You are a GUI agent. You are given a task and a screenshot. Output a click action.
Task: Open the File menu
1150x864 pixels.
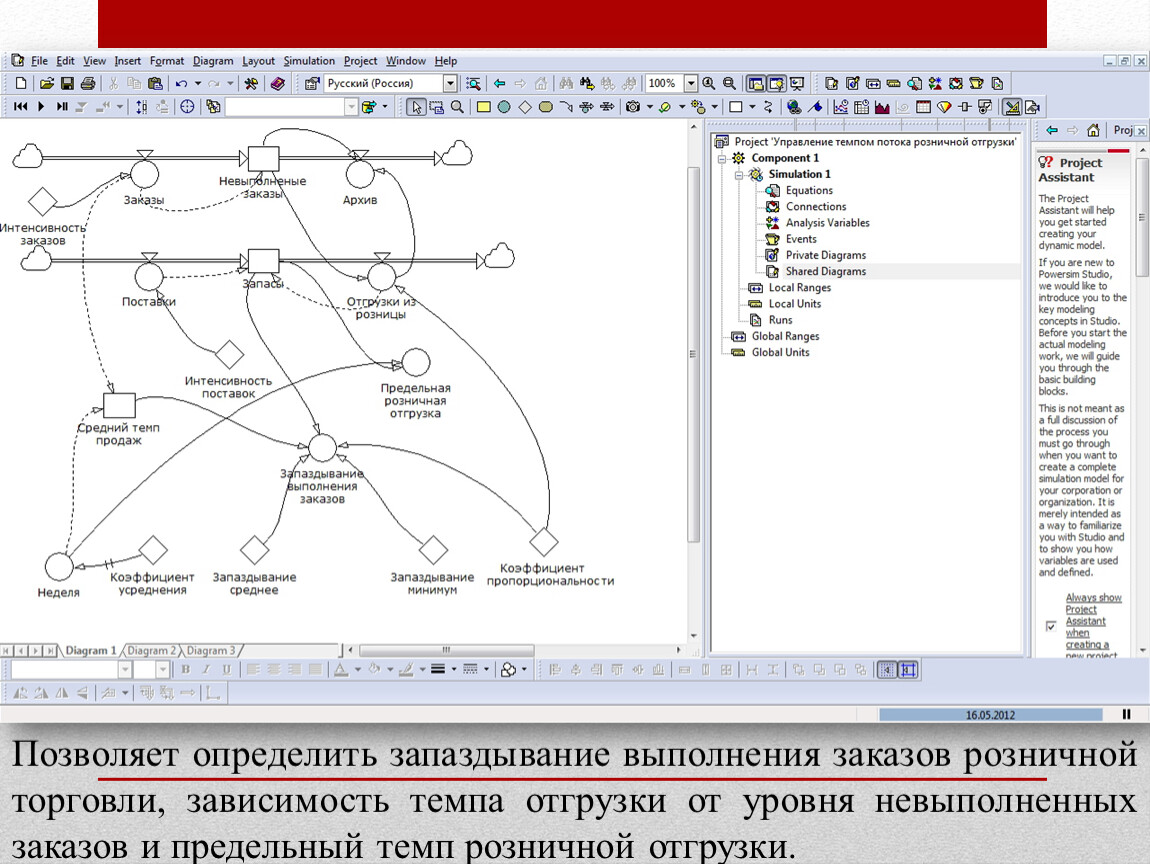point(39,61)
